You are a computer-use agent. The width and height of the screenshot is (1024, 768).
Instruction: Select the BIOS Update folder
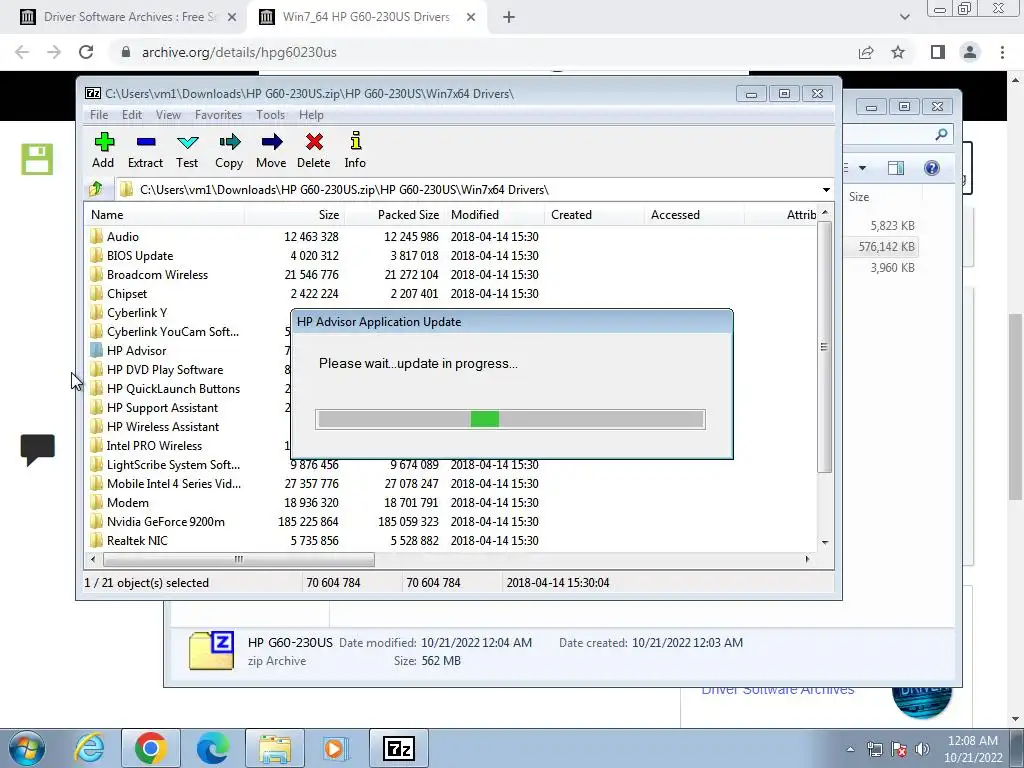140,256
